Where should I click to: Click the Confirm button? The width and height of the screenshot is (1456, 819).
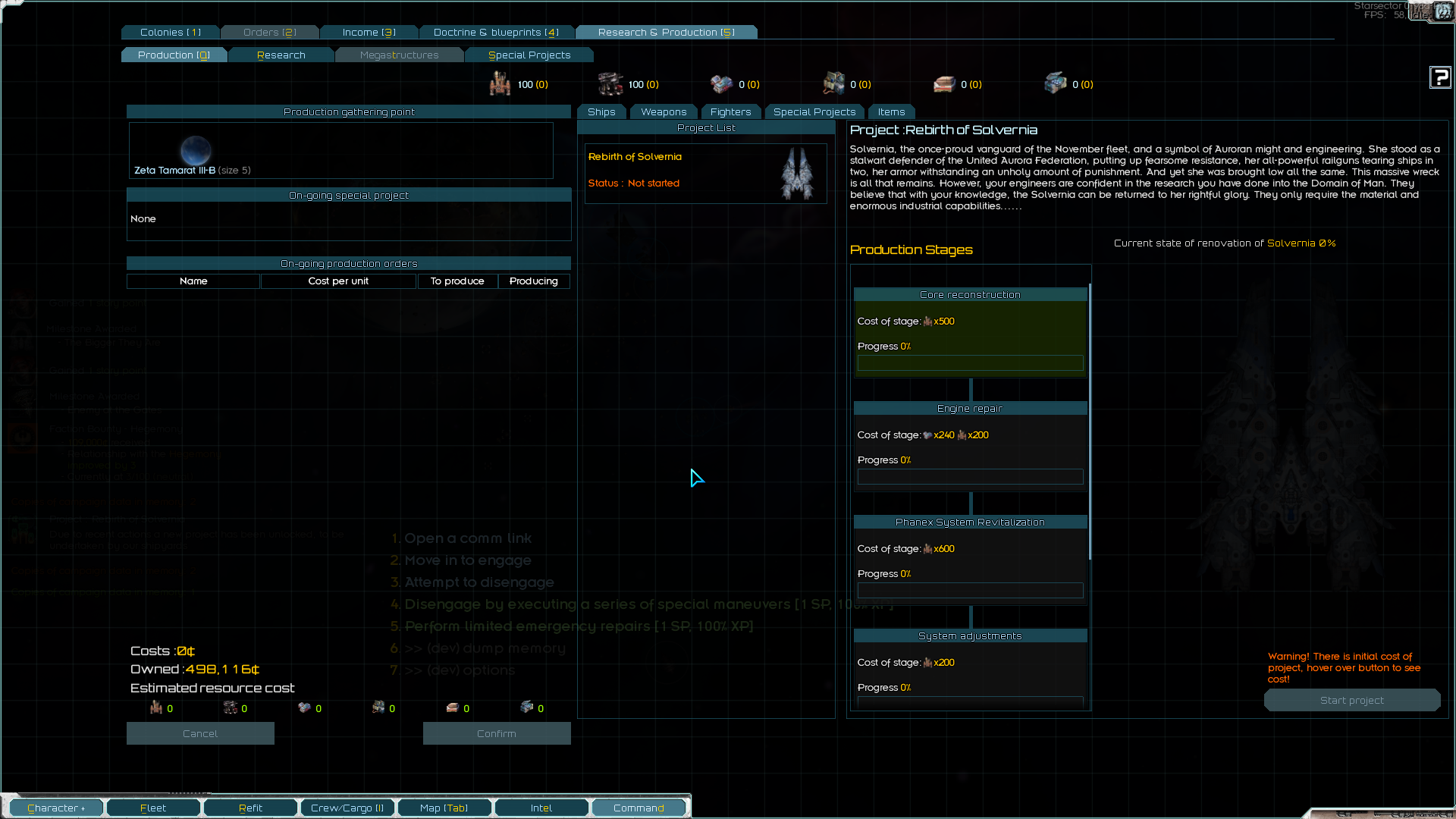coord(497,733)
